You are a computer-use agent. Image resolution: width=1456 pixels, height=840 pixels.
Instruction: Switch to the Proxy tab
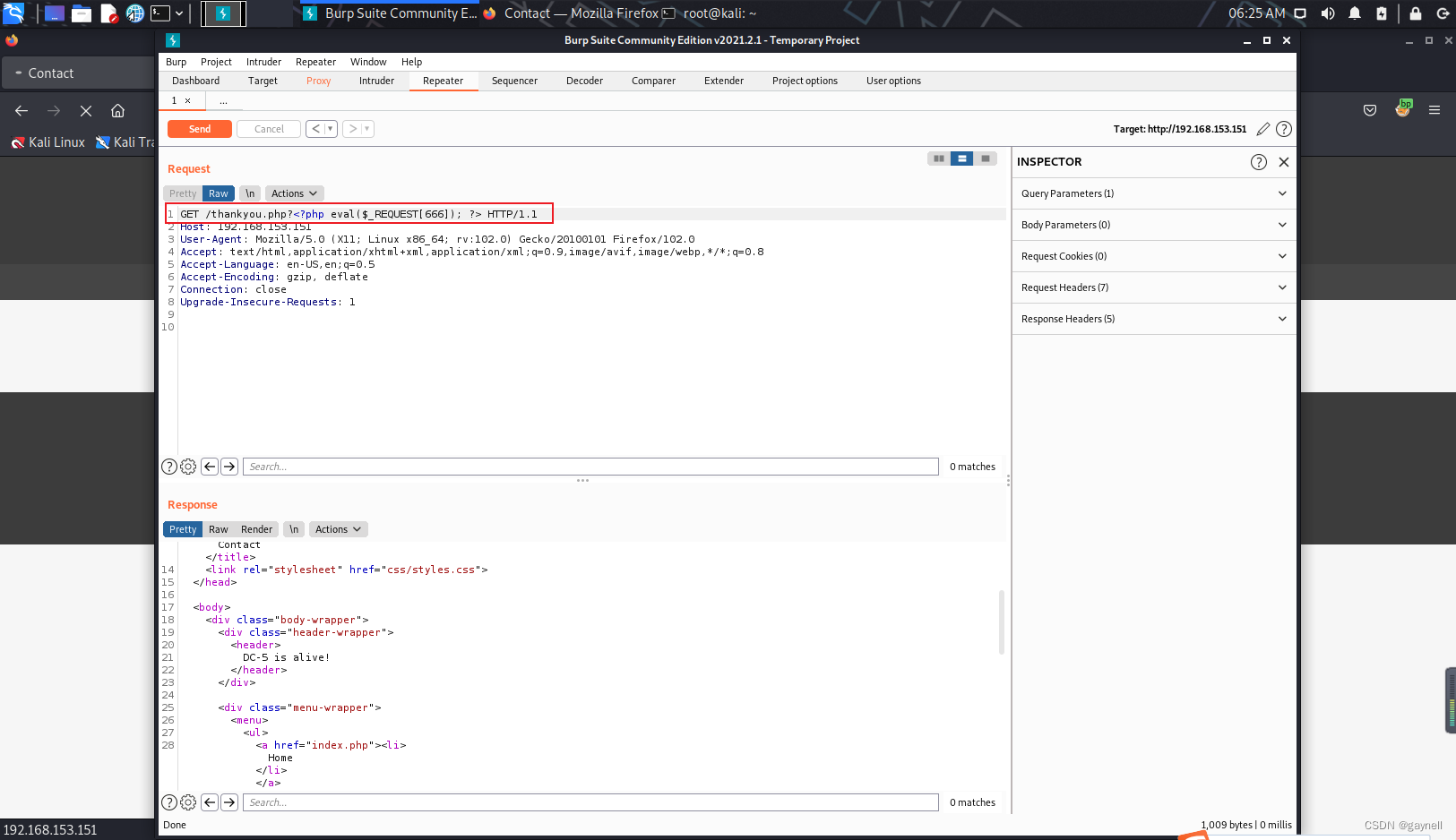tap(318, 81)
